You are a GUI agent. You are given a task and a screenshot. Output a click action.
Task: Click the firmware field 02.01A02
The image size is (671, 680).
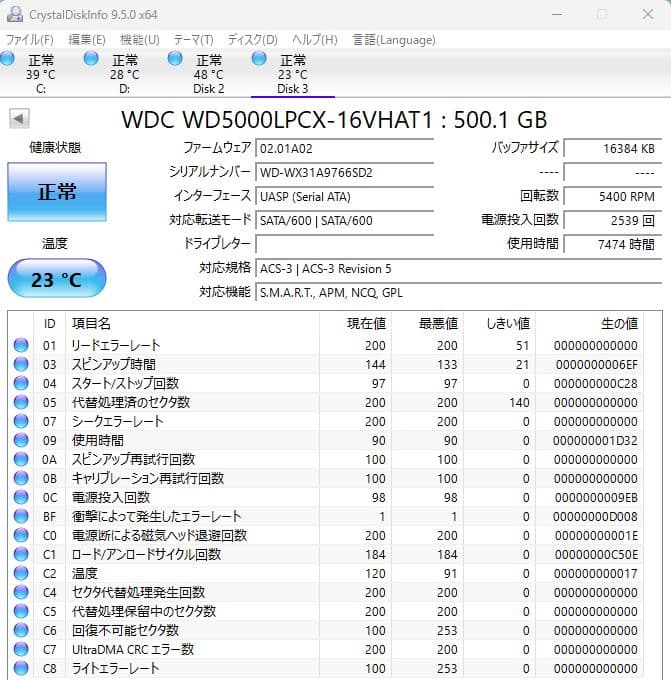point(345,148)
